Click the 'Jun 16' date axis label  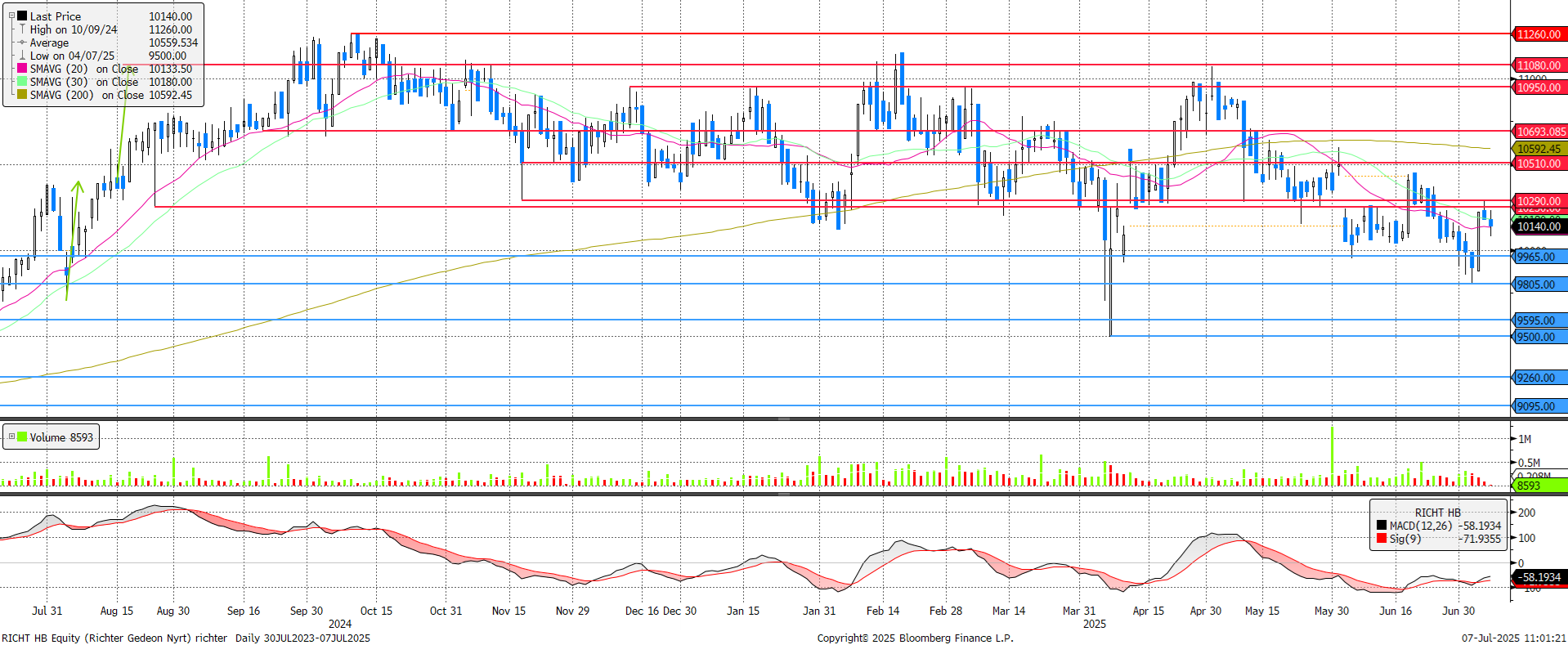click(1396, 611)
